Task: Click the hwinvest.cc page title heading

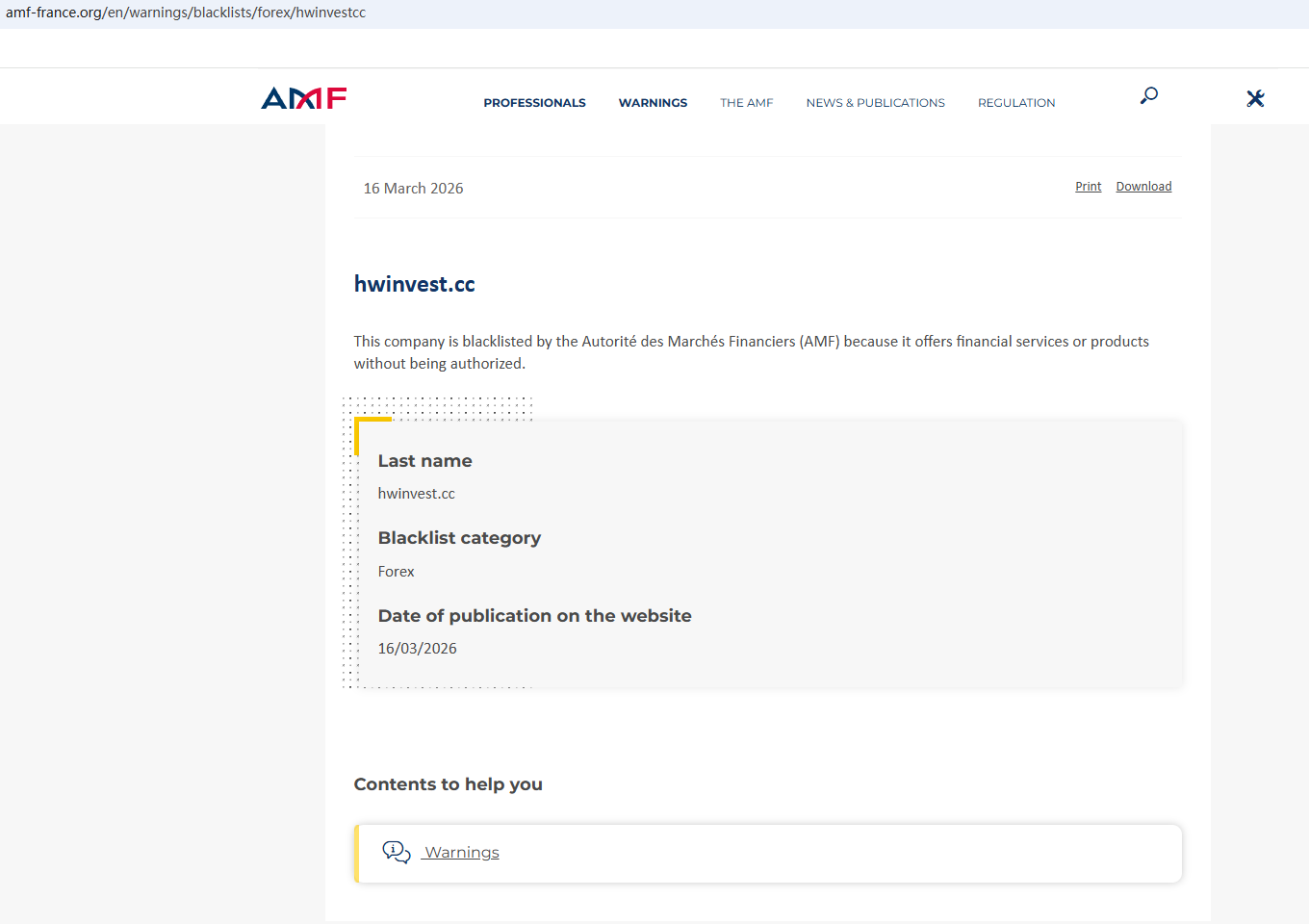Action: click(x=414, y=284)
